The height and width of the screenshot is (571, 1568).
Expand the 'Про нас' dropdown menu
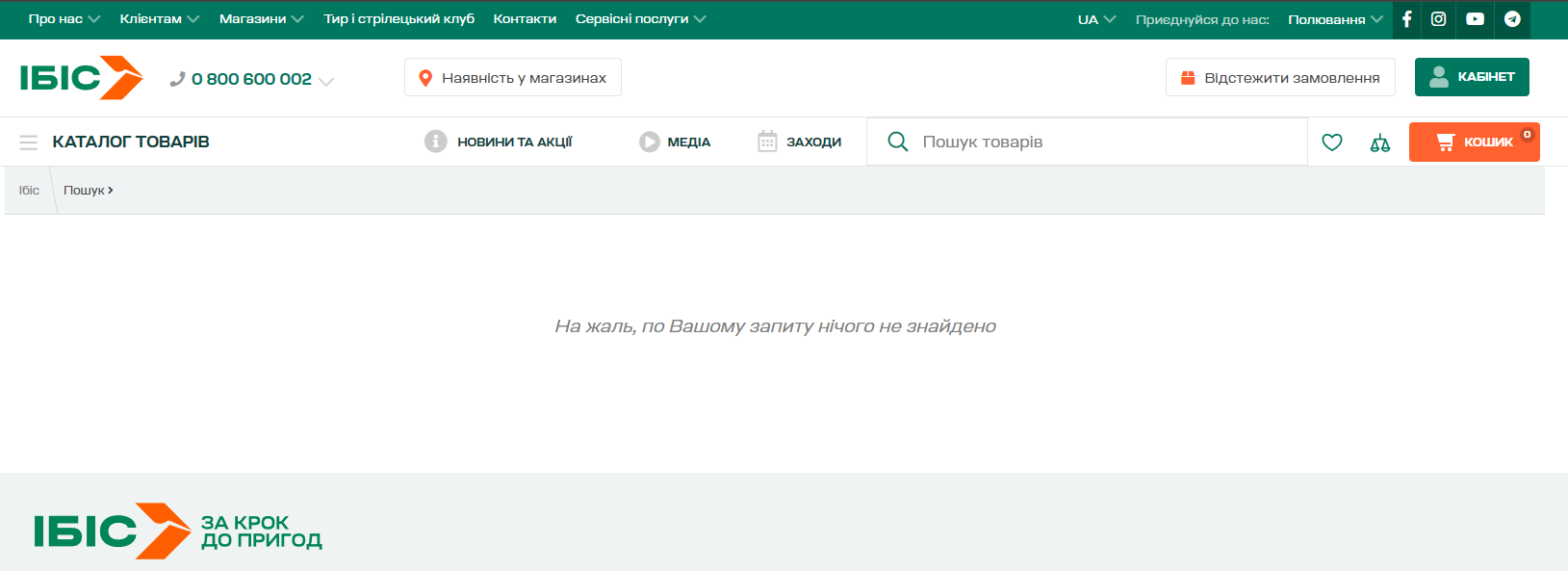[x=64, y=19]
